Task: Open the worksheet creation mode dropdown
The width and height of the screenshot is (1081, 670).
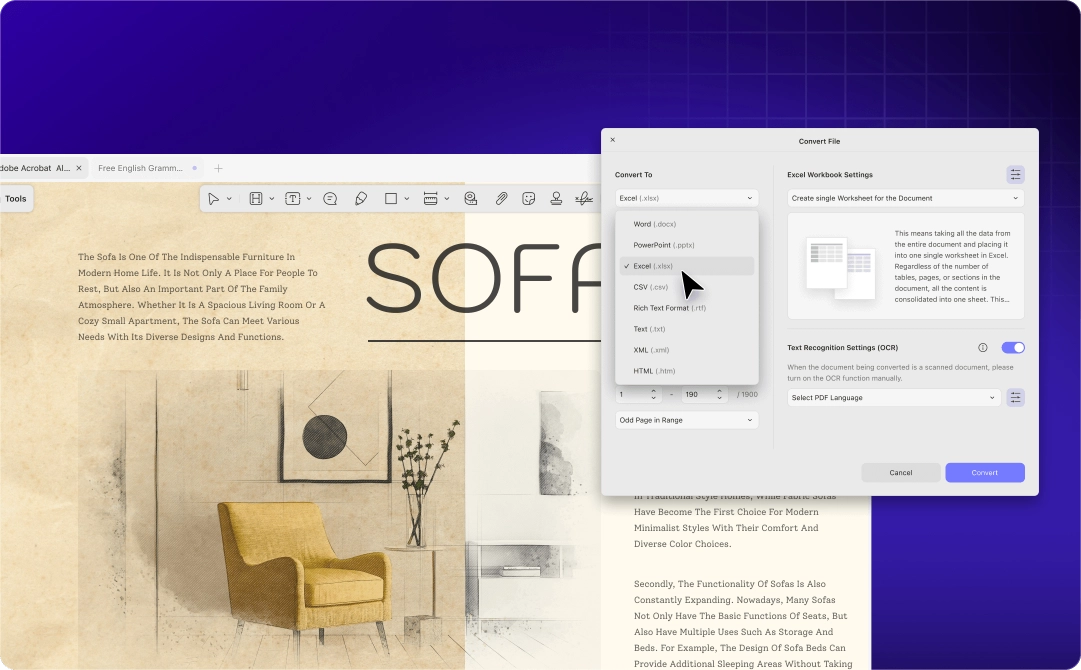Action: (906, 198)
